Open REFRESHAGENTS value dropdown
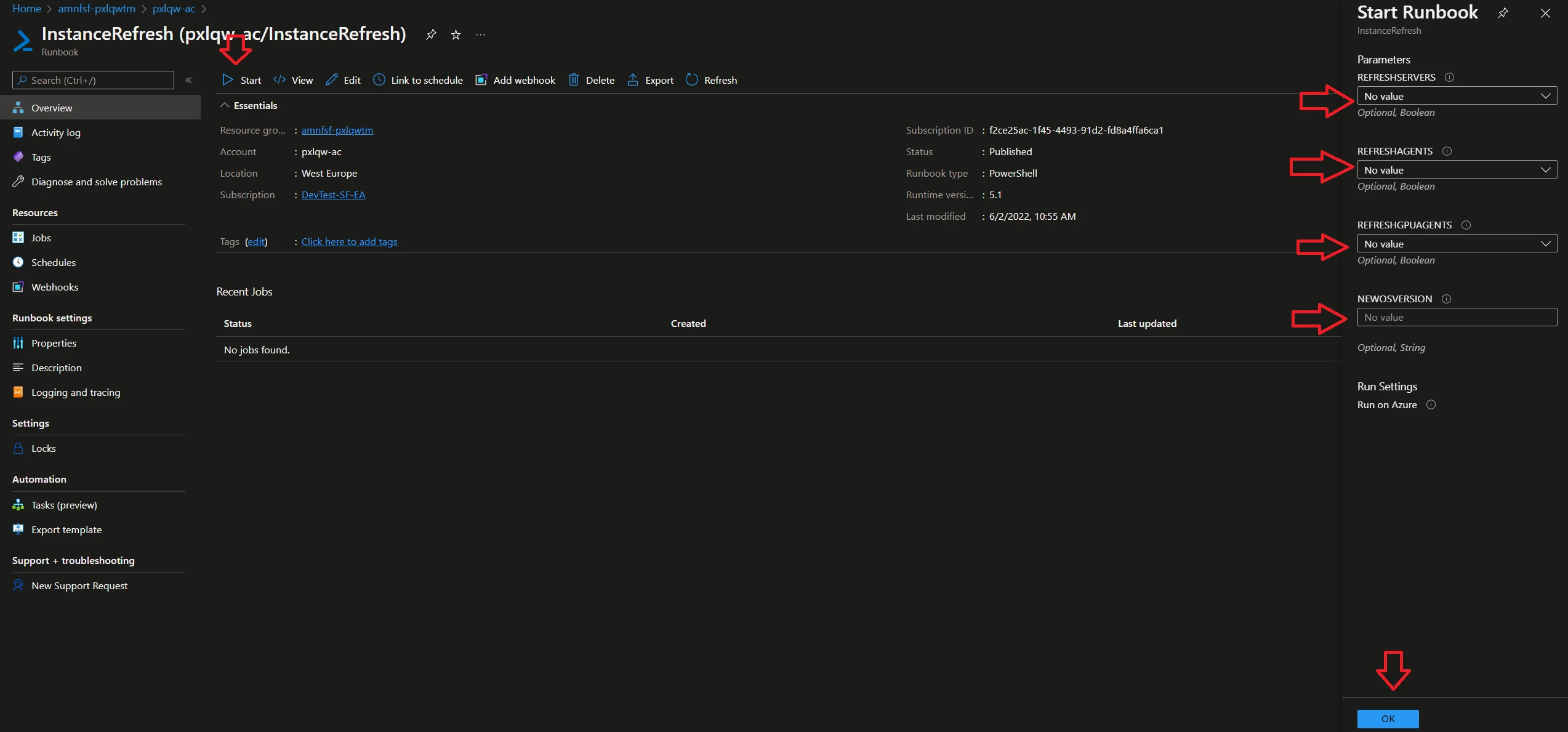 (1457, 170)
